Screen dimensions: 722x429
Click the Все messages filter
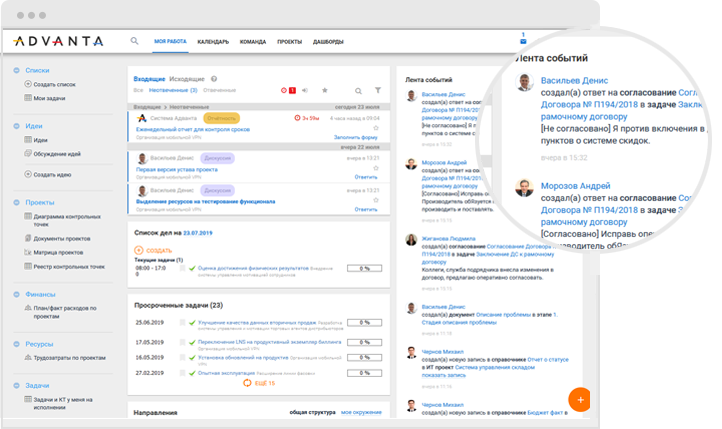click(138, 90)
